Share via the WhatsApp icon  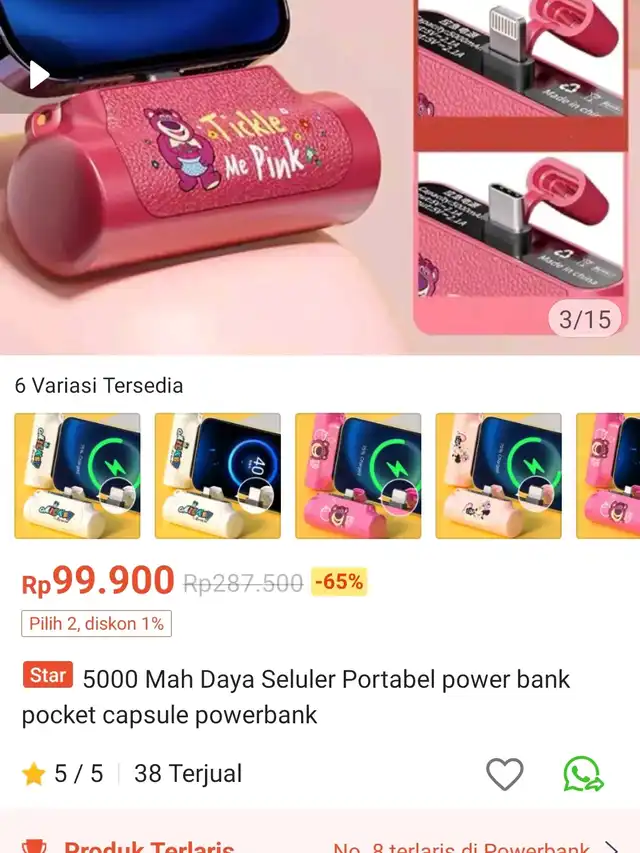click(x=583, y=773)
